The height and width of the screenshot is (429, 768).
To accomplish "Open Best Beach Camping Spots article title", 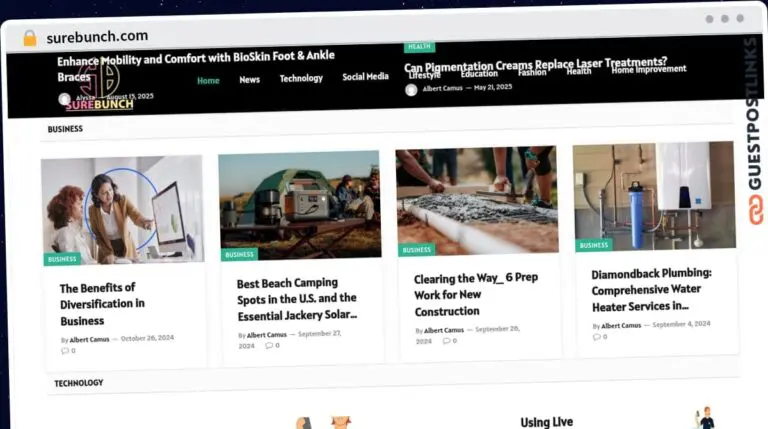I will point(296,298).
